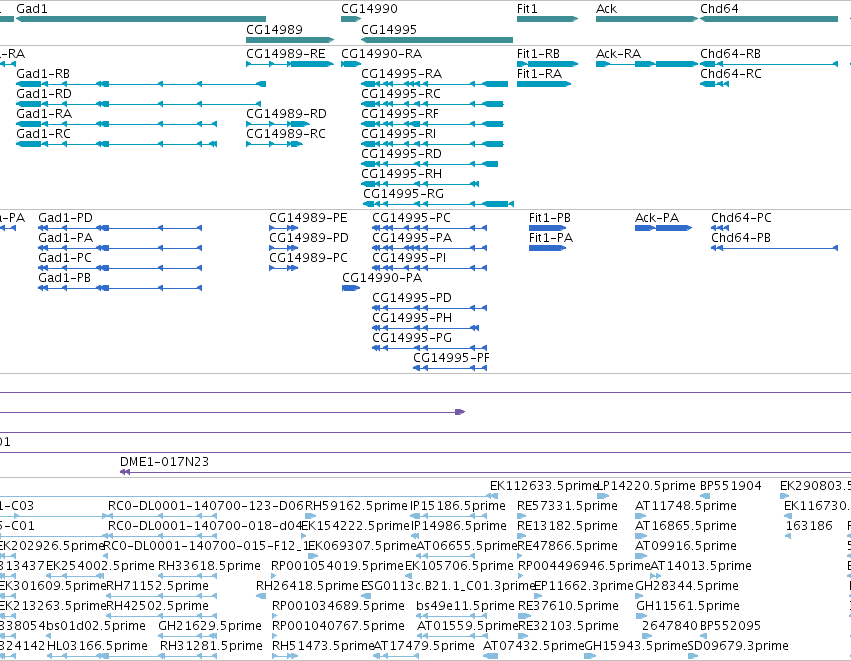Click protein CG14989-PC

tap(308, 258)
